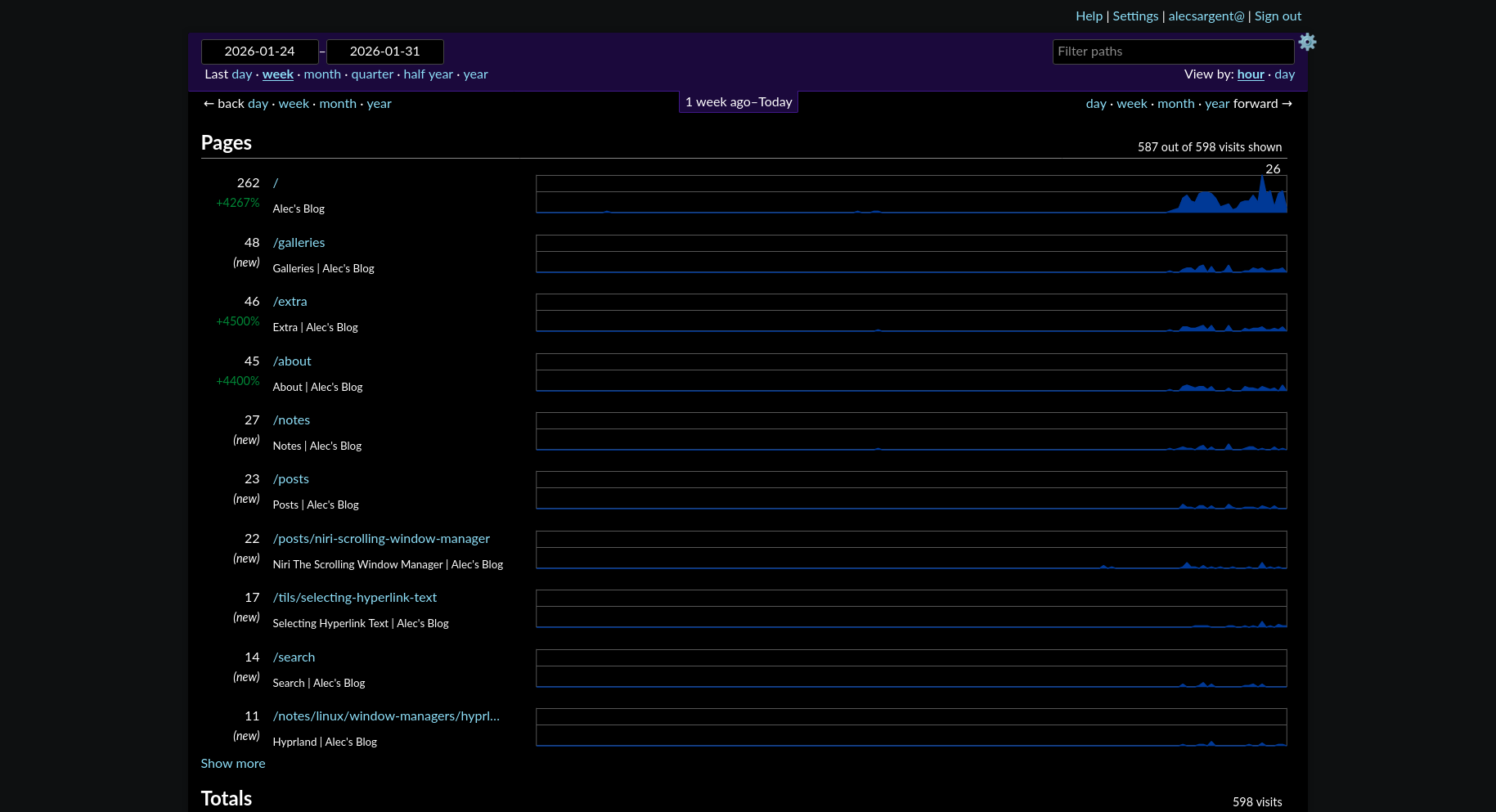Switch view to day granularity
This screenshot has width=1496, height=812.
[1284, 74]
